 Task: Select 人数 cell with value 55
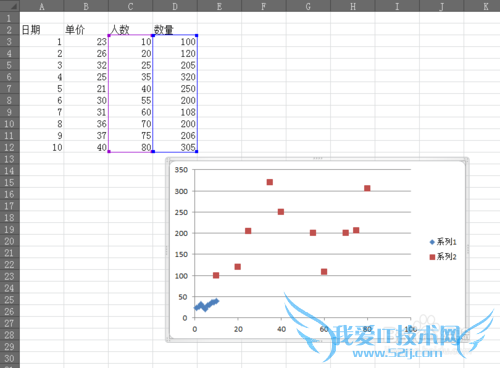(x=130, y=100)
